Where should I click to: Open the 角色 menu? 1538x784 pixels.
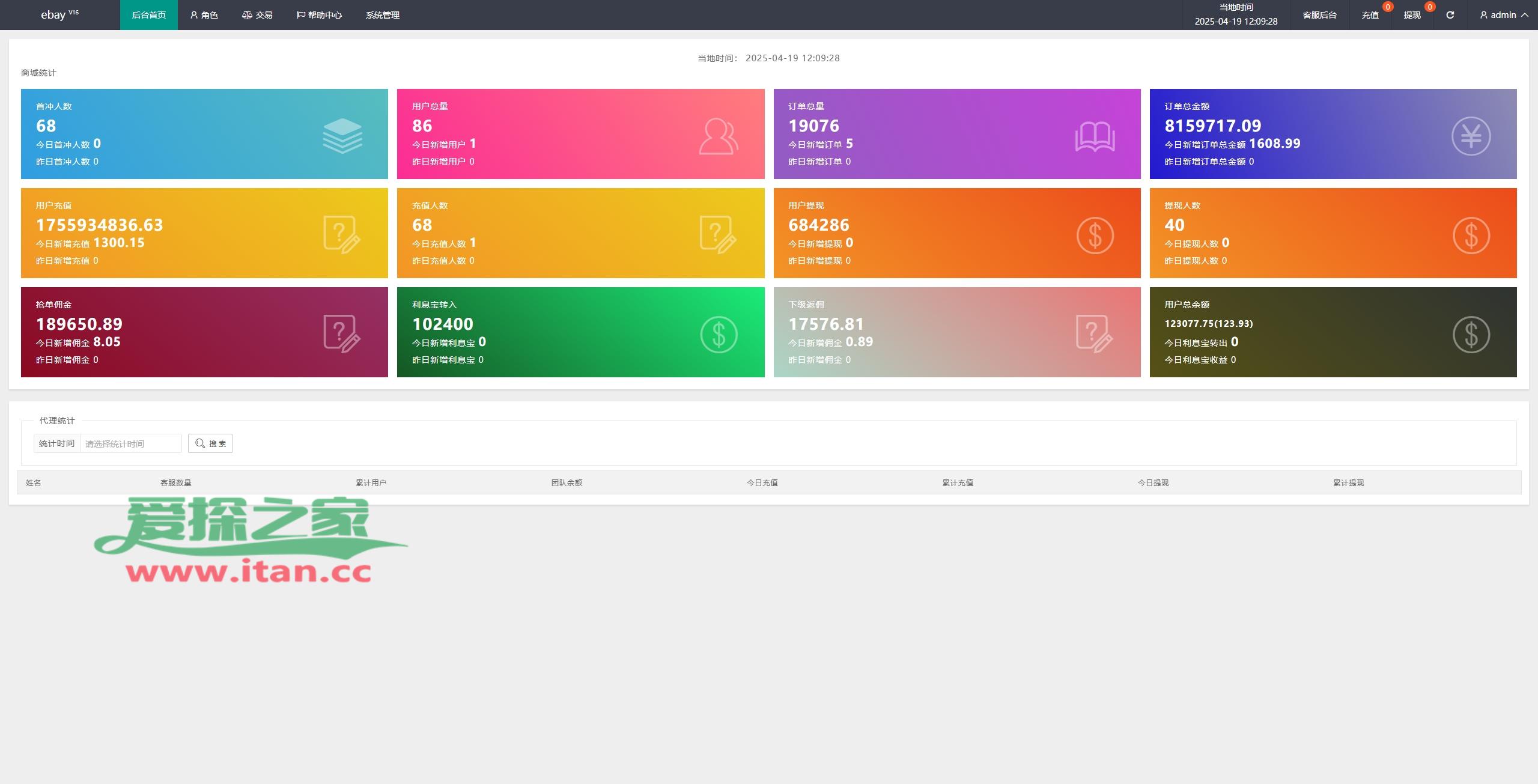pos(204,15)
